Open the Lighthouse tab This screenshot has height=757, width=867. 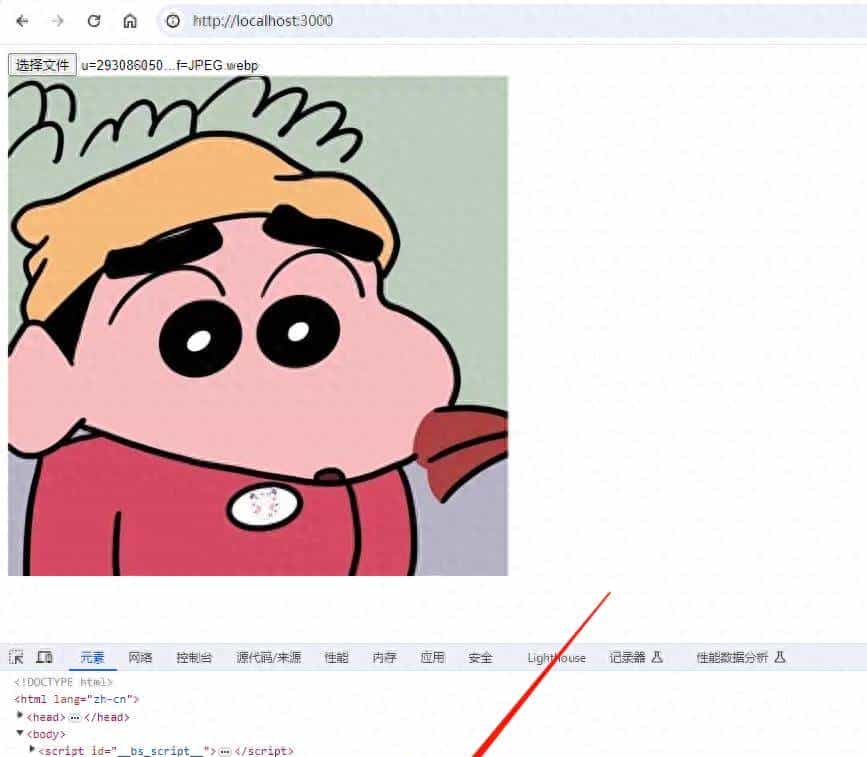pyautogui.click(x=556, y=657)
